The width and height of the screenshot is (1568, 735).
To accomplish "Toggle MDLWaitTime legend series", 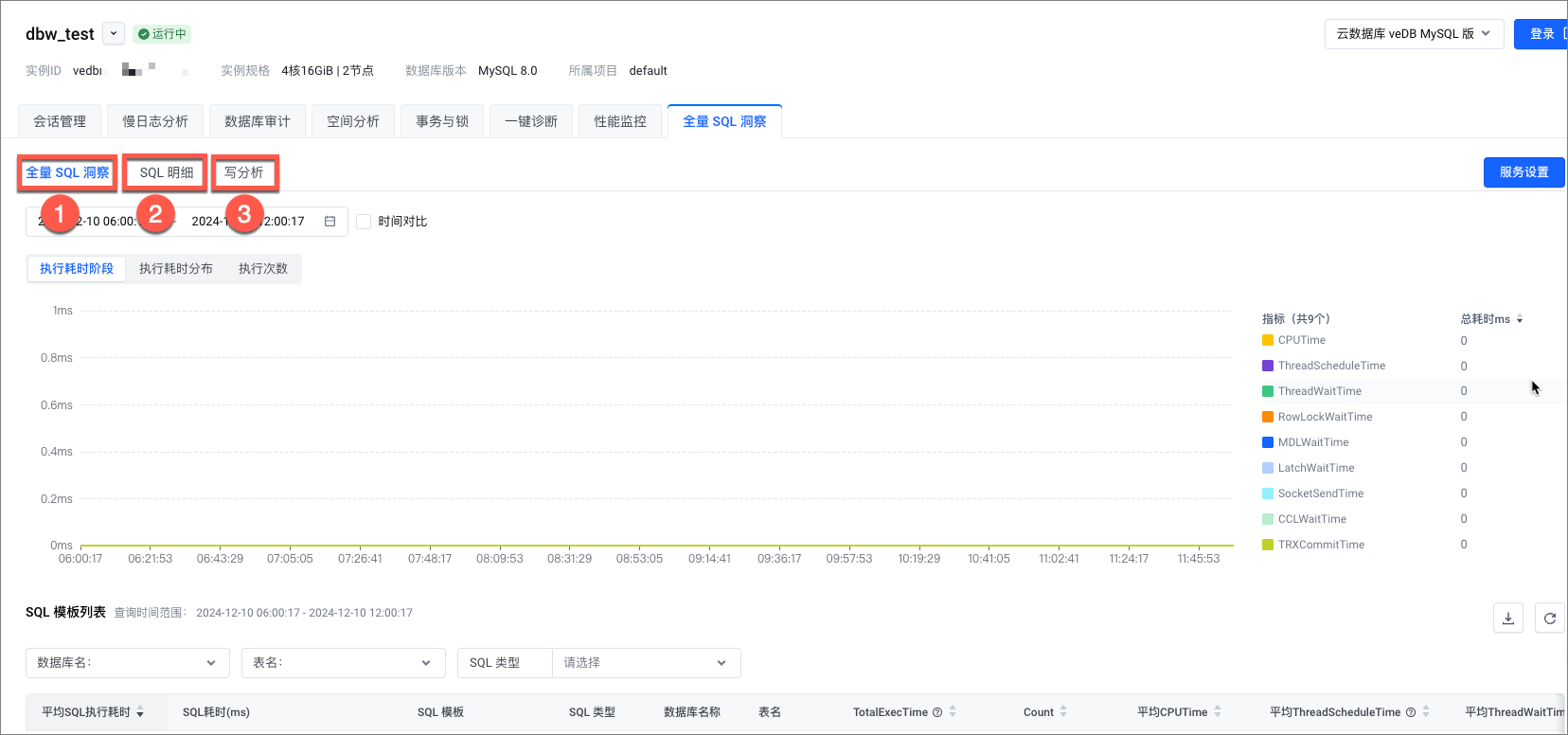I will (1306, 442).
